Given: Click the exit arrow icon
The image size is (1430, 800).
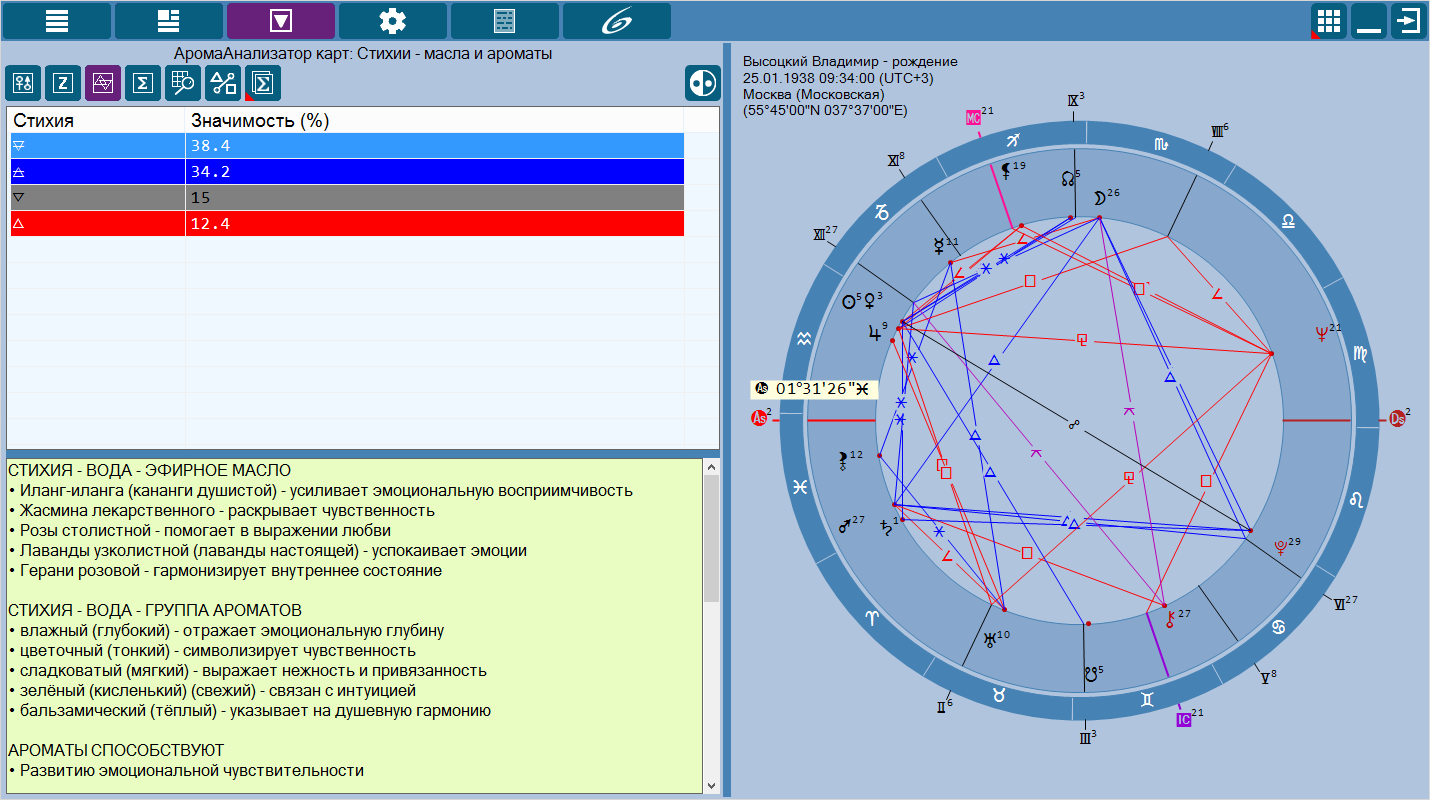Looking at the screenshot, I should coord(1408,20).
